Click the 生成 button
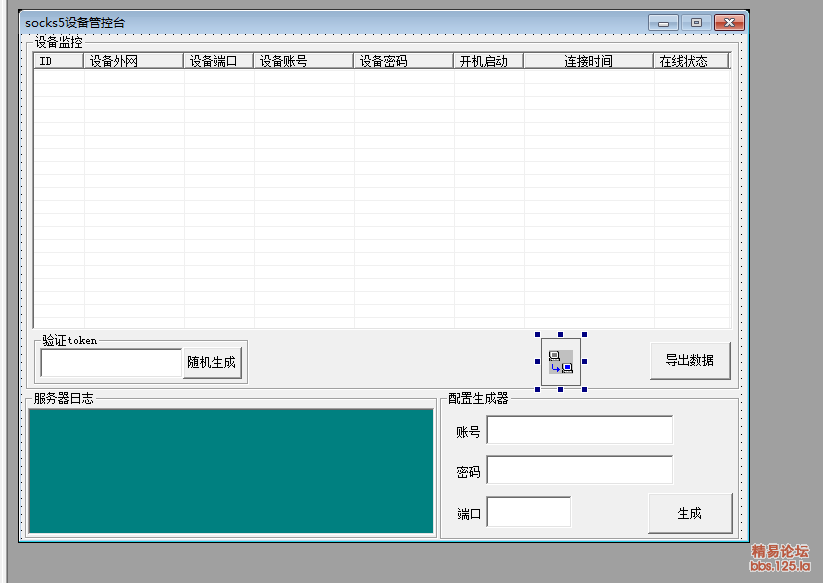This screenshot has height=583, width=823. (x=690, y=513)
